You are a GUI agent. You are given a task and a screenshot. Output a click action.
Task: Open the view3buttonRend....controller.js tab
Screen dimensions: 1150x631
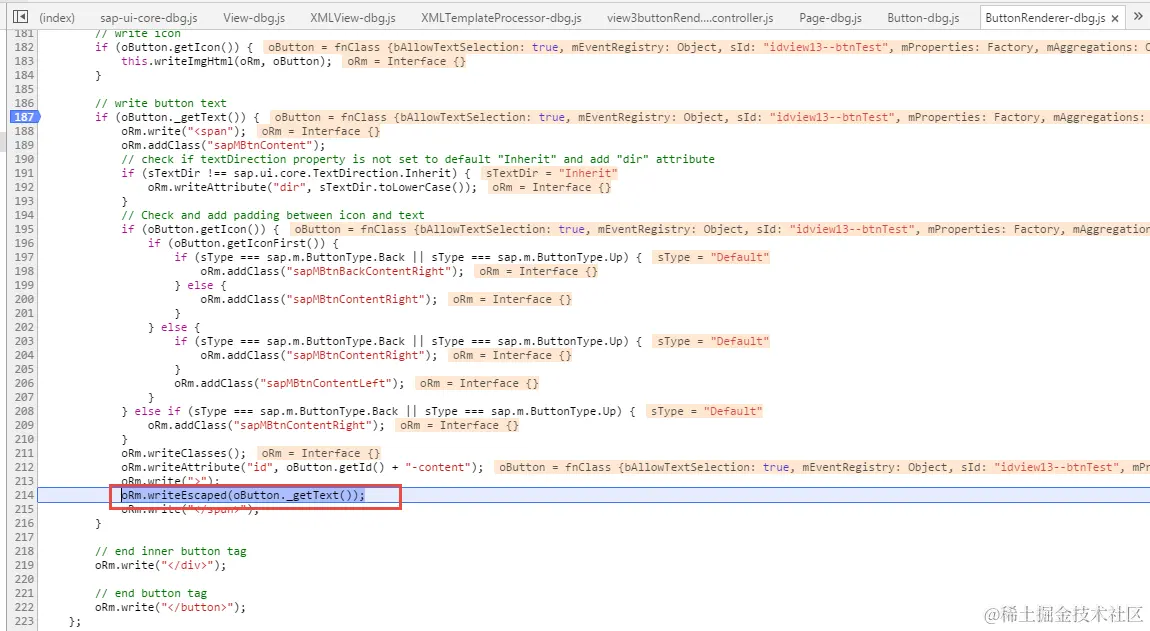pyautogui.click(x=690, y=18)
